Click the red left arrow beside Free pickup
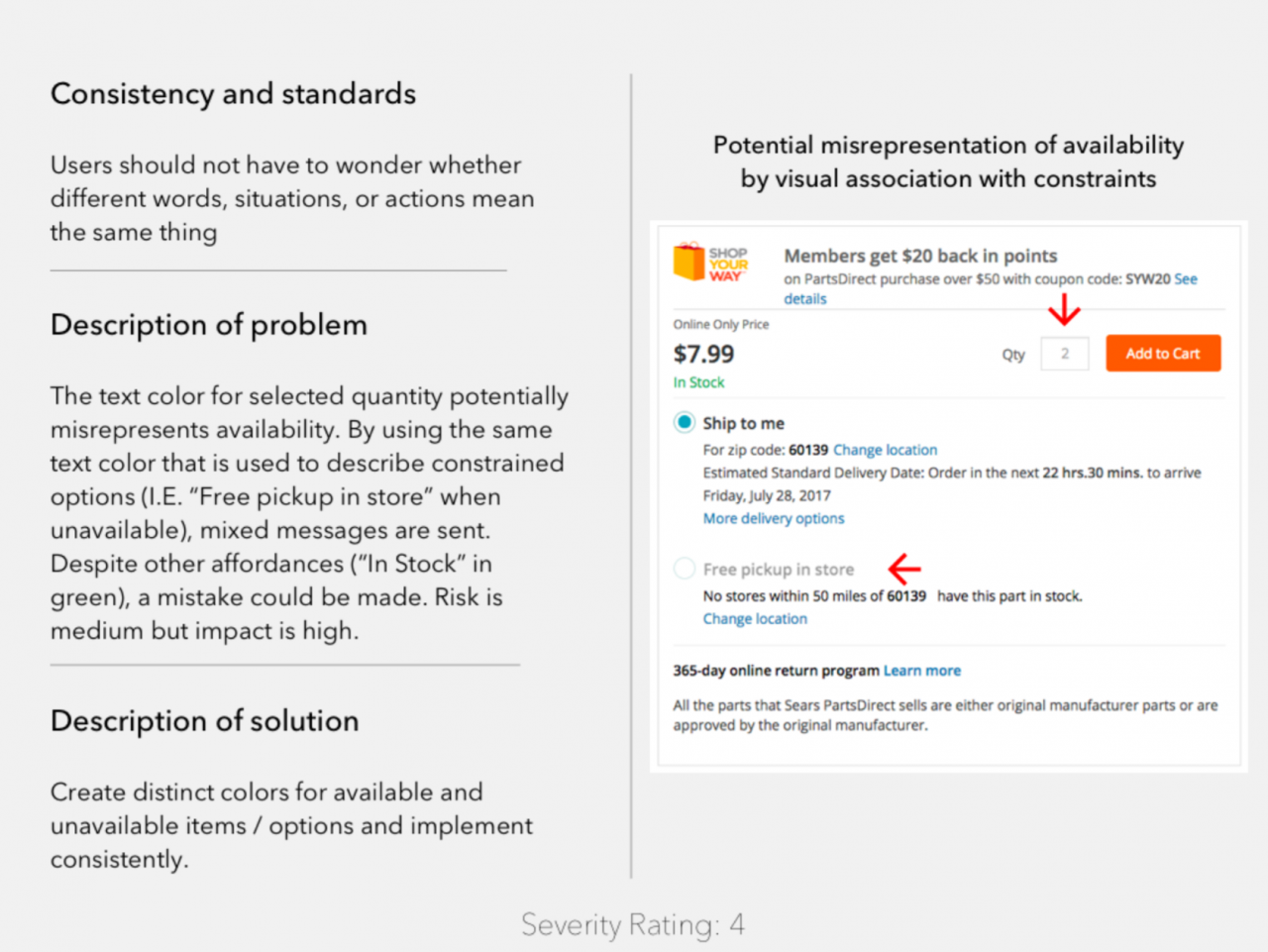The image size is (1268, 952). (x=904, y=569)
